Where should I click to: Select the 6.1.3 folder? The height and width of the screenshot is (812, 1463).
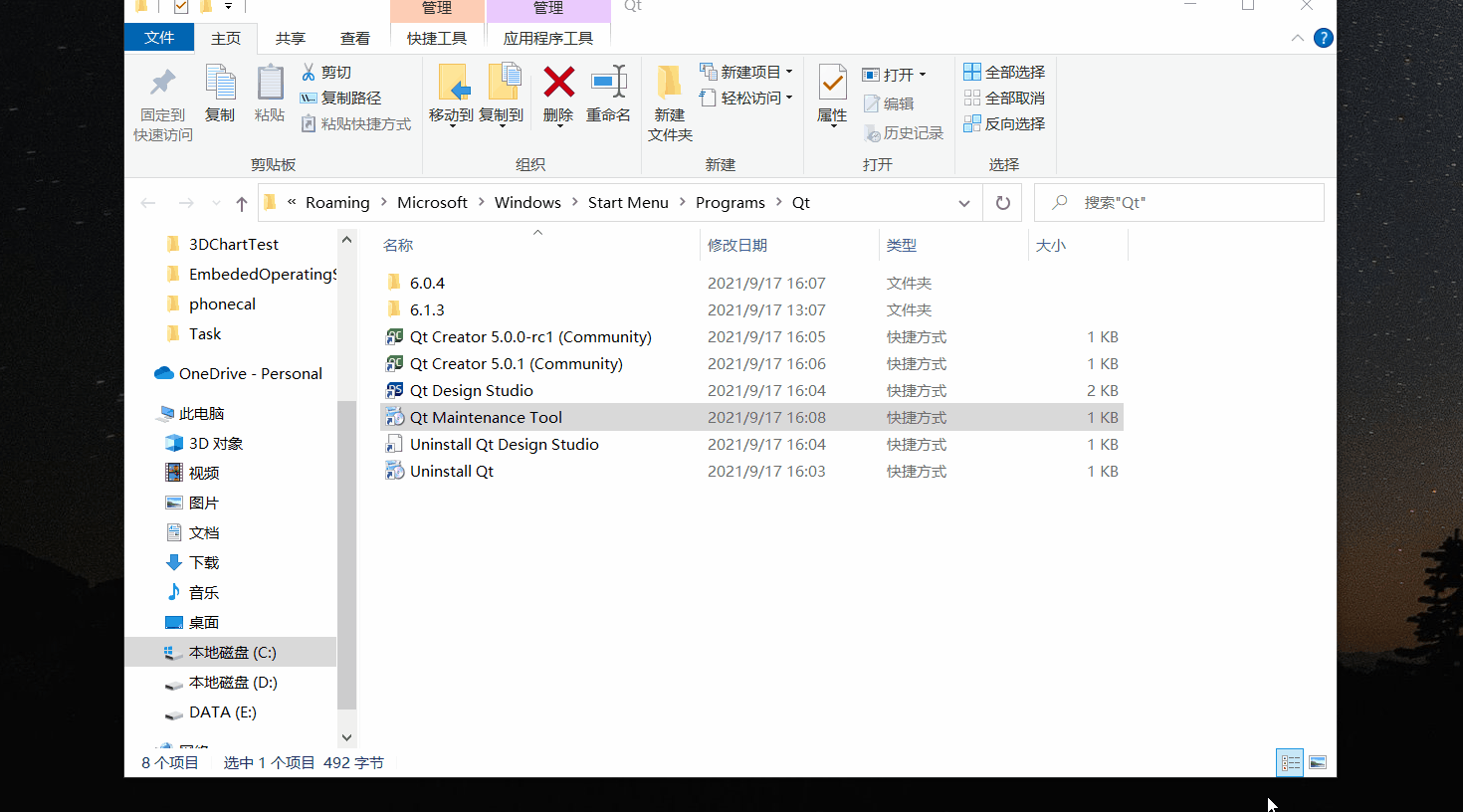pyautogui.click(x=415, y=309)
